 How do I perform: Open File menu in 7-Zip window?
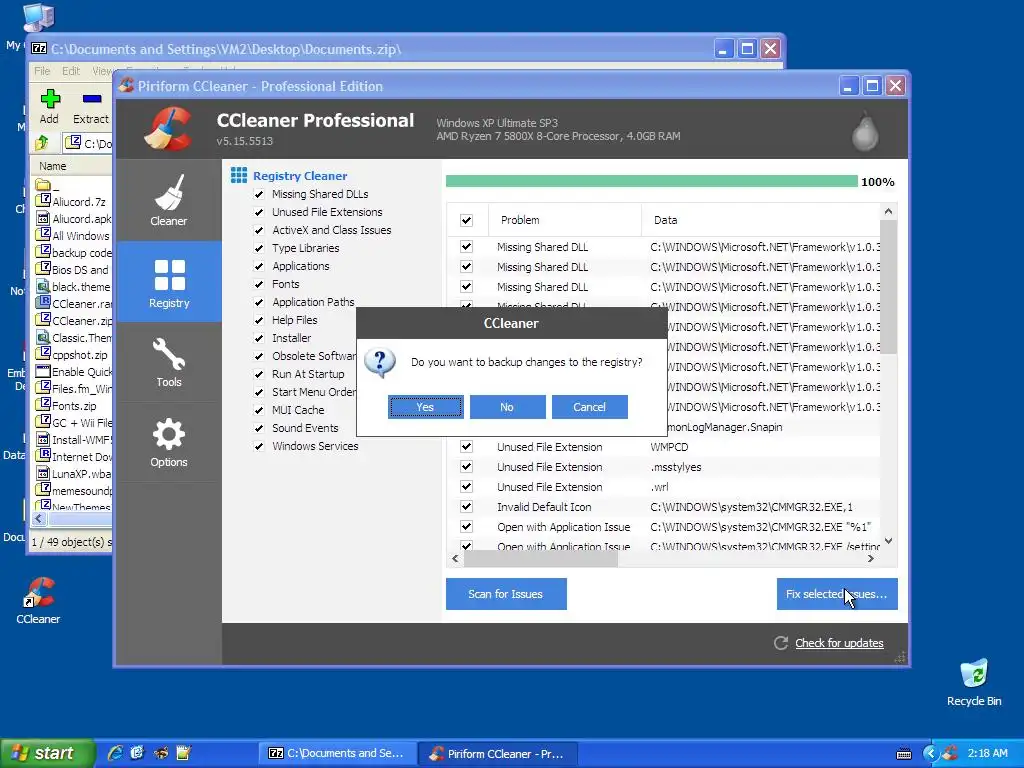click(42, 71)
